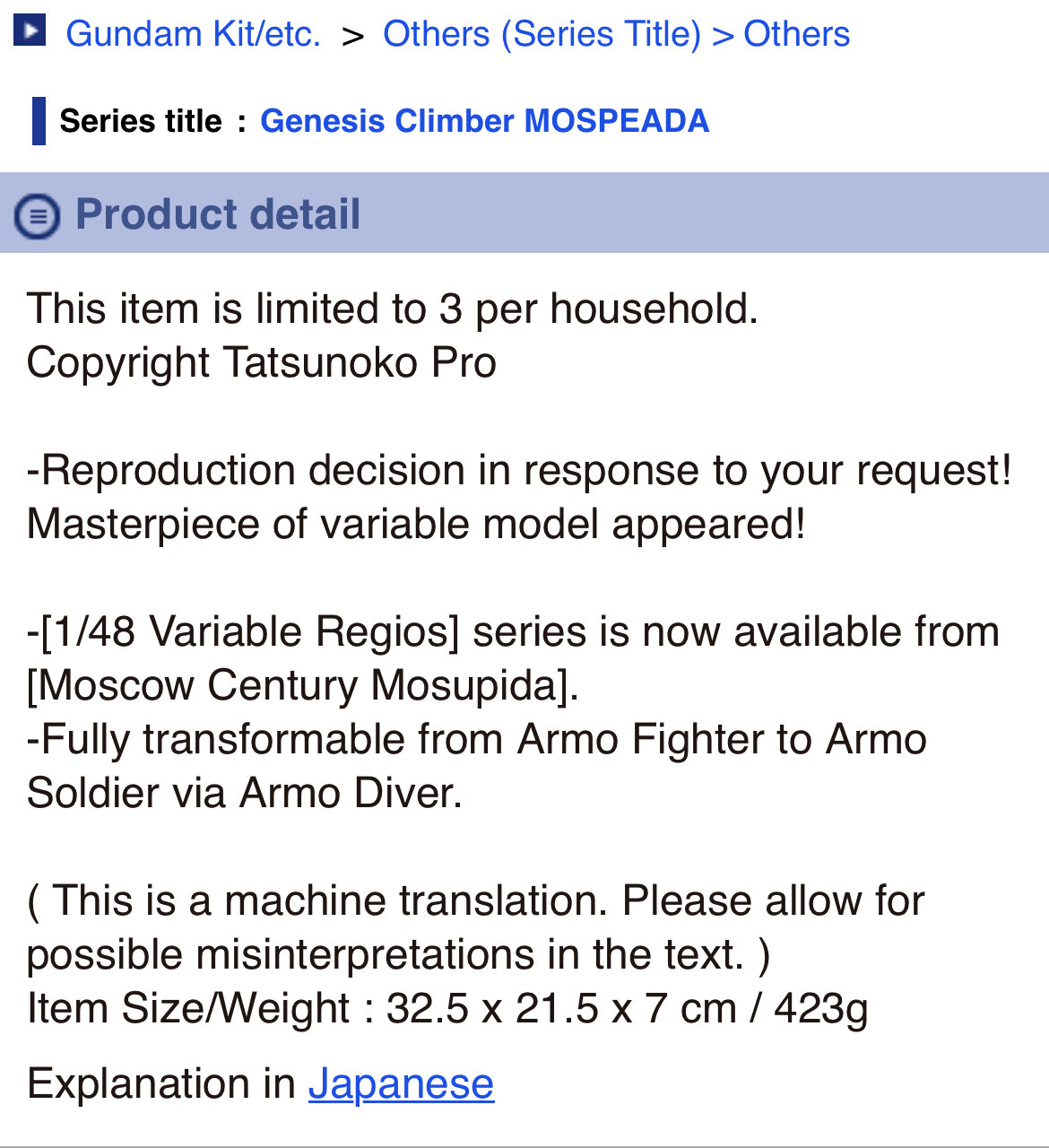The height and width of the screenshot is (1148, 1049).
Task: Click the separator arrow after Gundam Kit/etc.
Action: [x=353, y=37]
